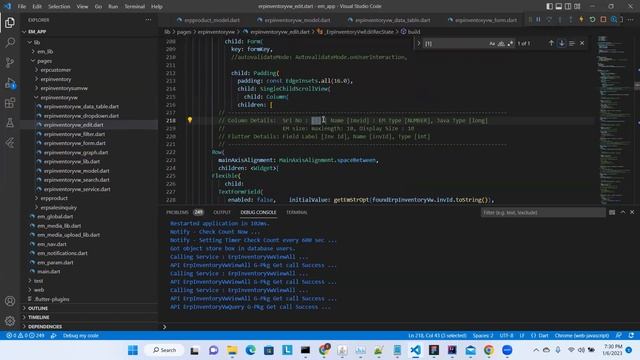Image resolution: width=640 pixels, height=360 pixels.
Task: Toggle Use Regular Expression in find widget
Action: (510, 44)
